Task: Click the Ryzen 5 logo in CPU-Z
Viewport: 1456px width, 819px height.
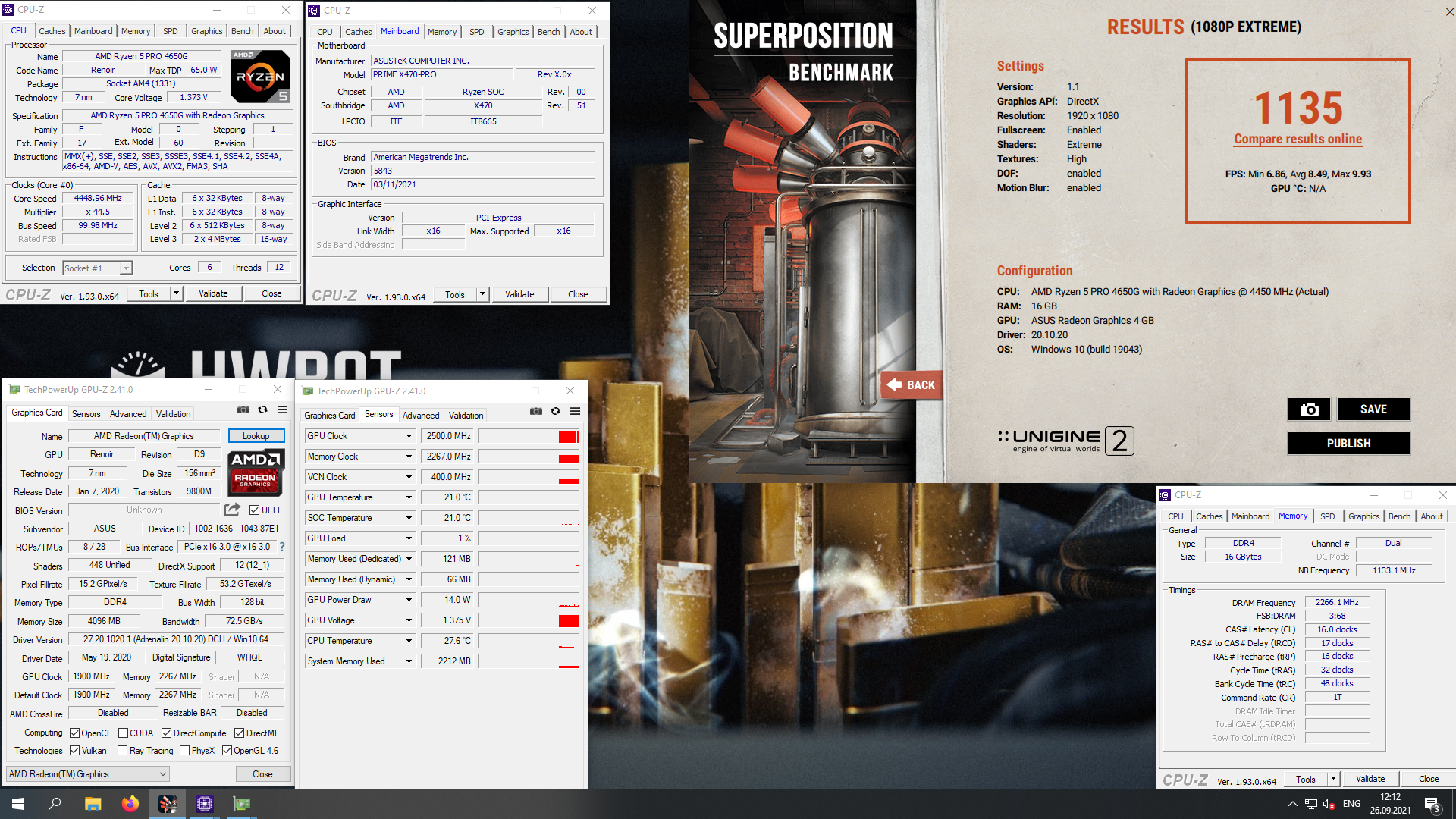Action: pos(260,77)
